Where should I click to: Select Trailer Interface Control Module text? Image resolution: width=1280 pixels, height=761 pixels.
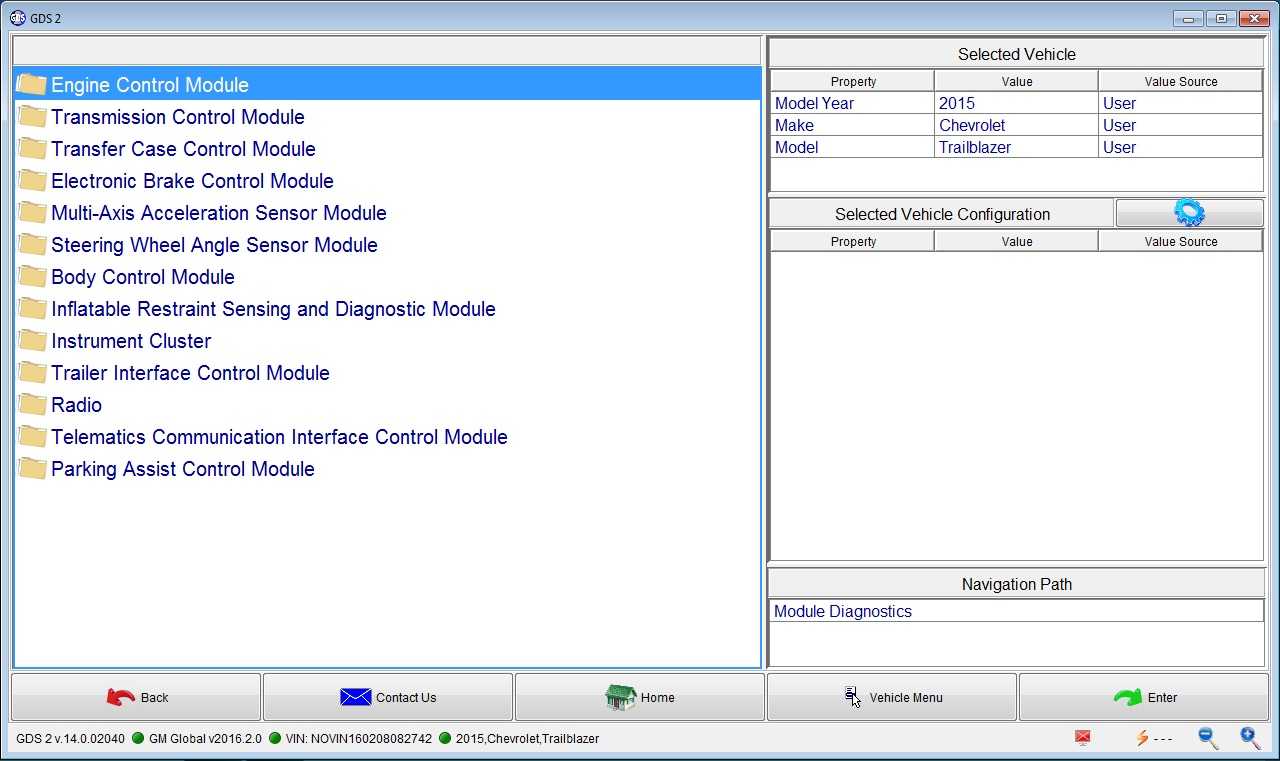[190, 373]
